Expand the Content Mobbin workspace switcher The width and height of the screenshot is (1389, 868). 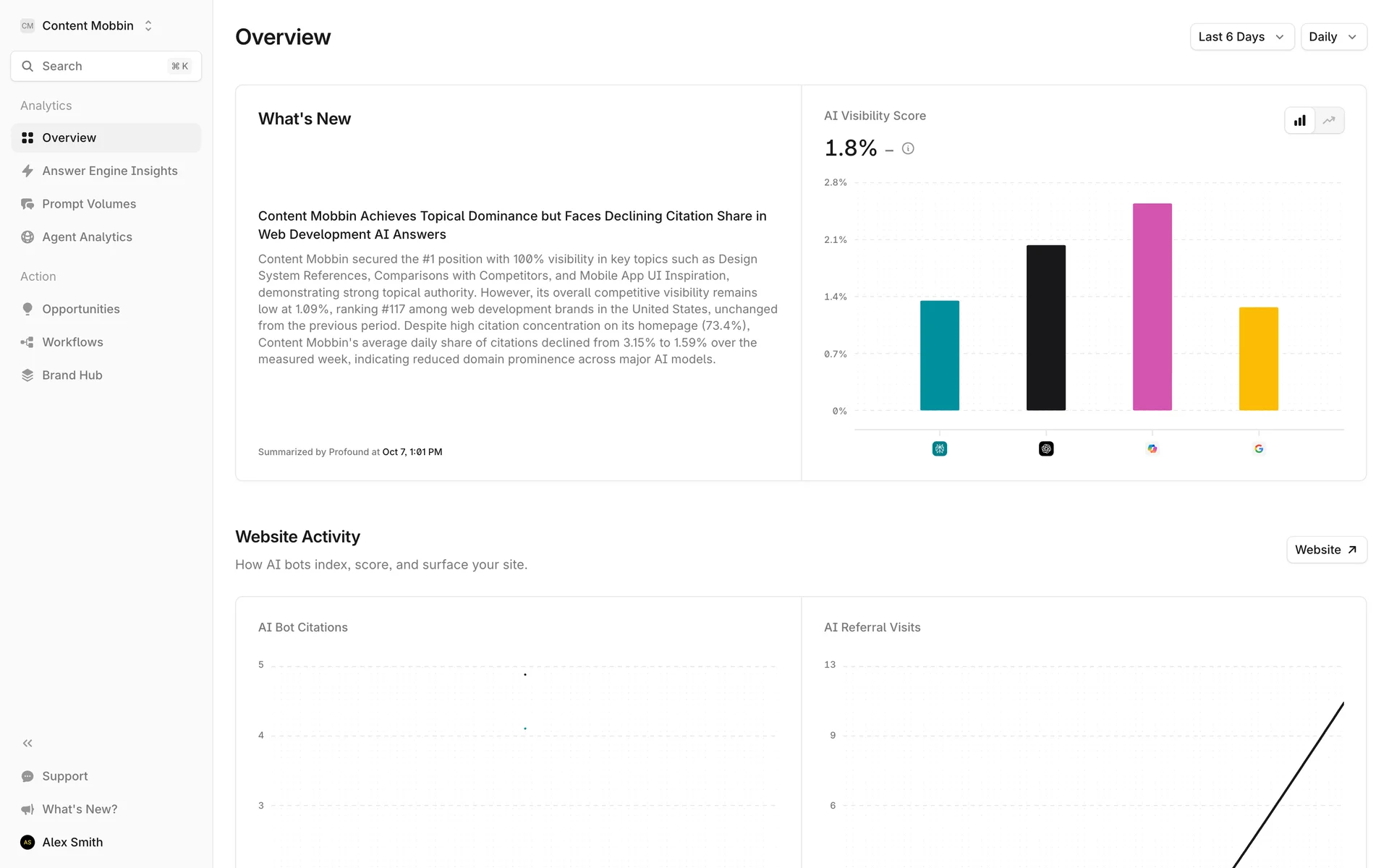(x=88, y=26)
